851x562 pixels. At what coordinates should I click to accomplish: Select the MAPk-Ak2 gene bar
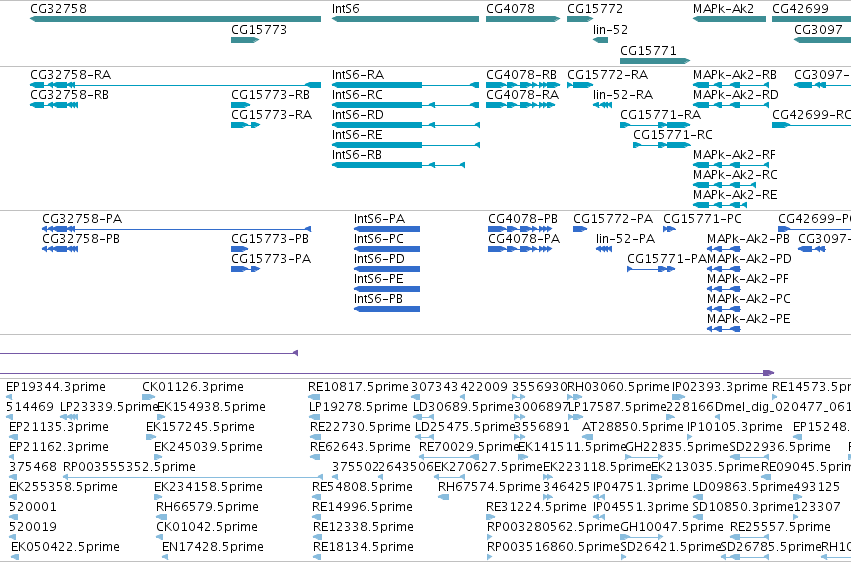pyautogui.click(x=729, y=19)
